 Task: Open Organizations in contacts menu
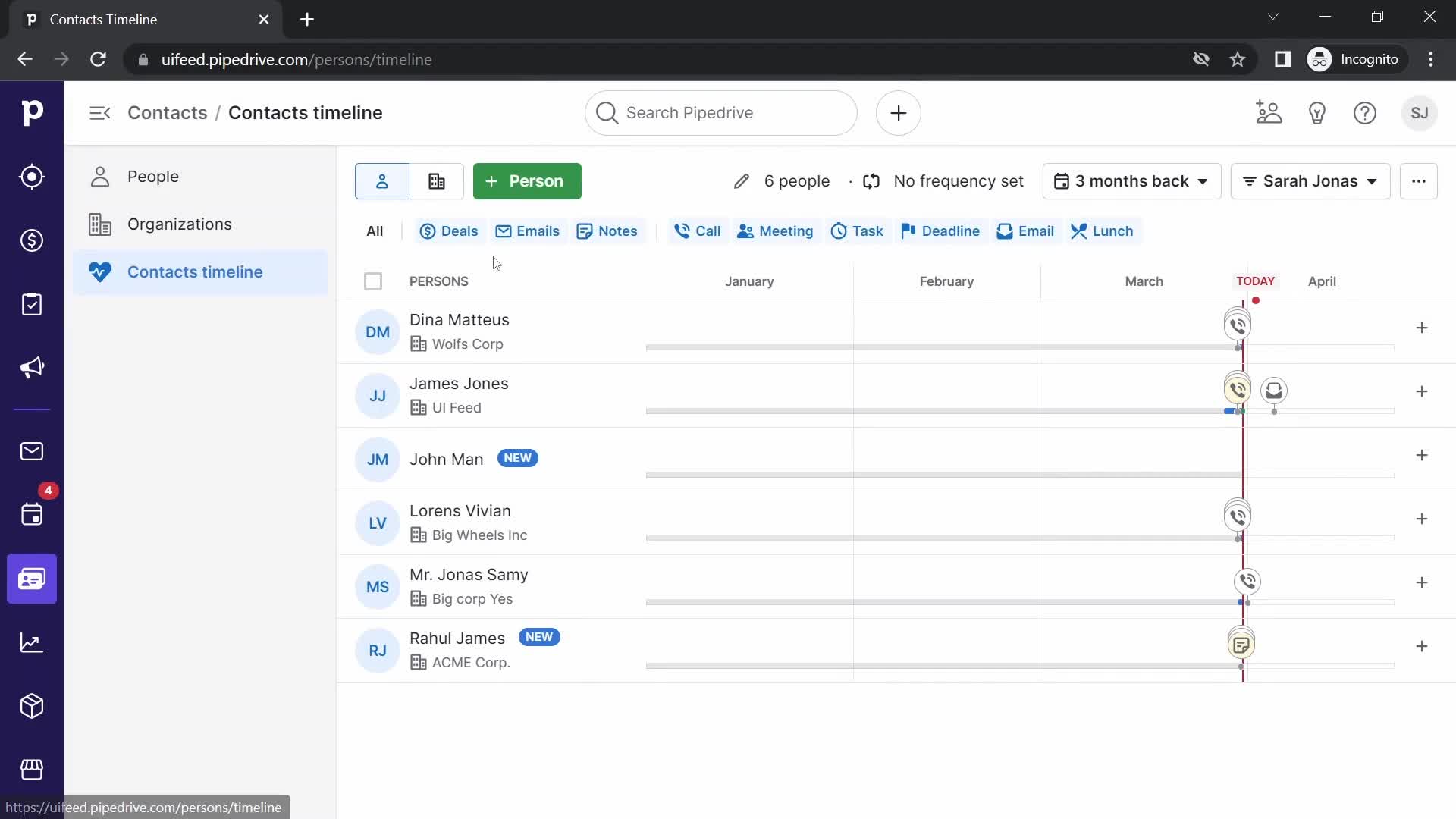tap(200, 224)
